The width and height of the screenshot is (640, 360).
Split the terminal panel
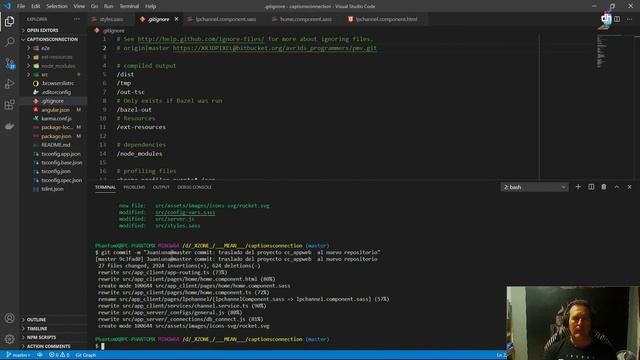pyautogui.click(x=591, y=187)
